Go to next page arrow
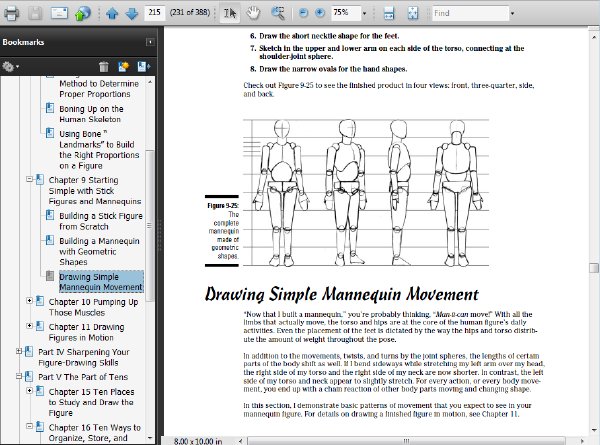This screenshot has width=600, height=445. point(132,13)
